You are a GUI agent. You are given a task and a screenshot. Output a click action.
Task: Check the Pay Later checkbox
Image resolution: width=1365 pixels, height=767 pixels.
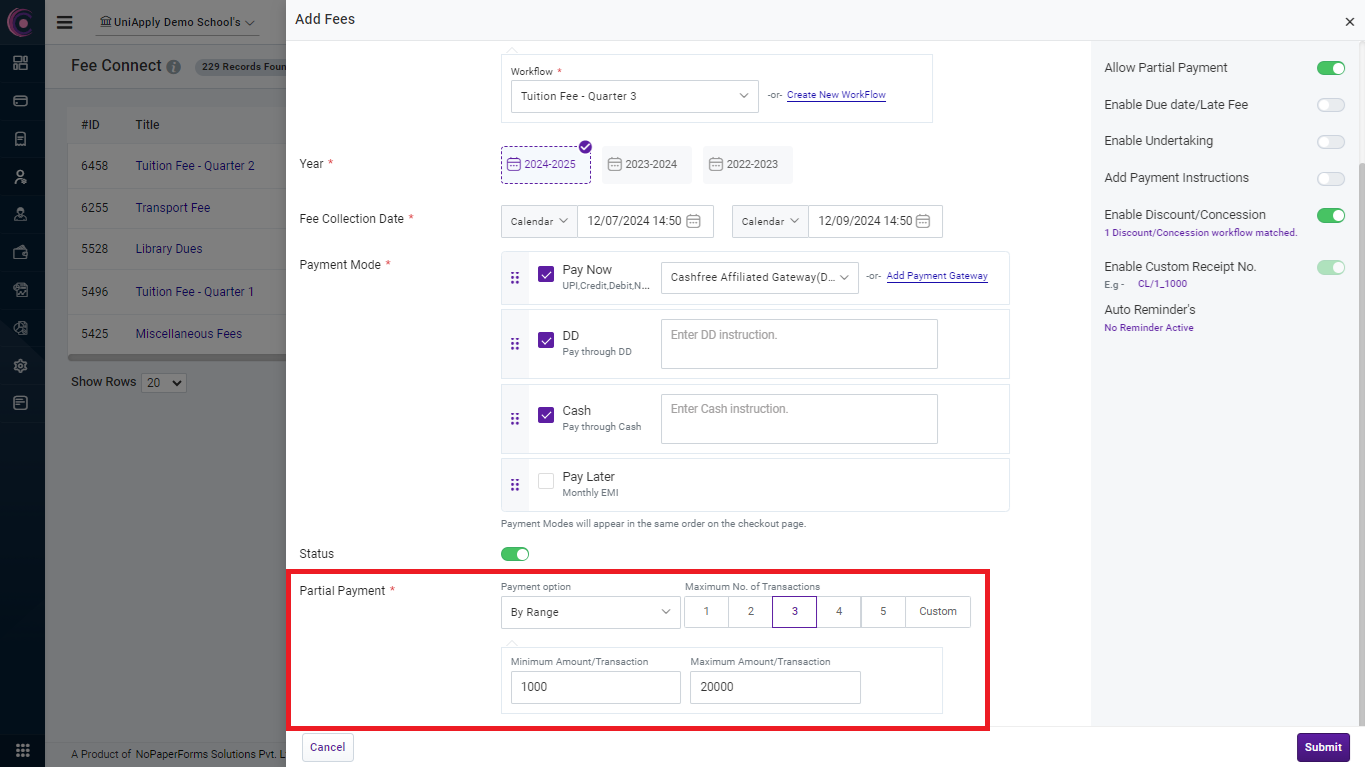tap(546, 481)
